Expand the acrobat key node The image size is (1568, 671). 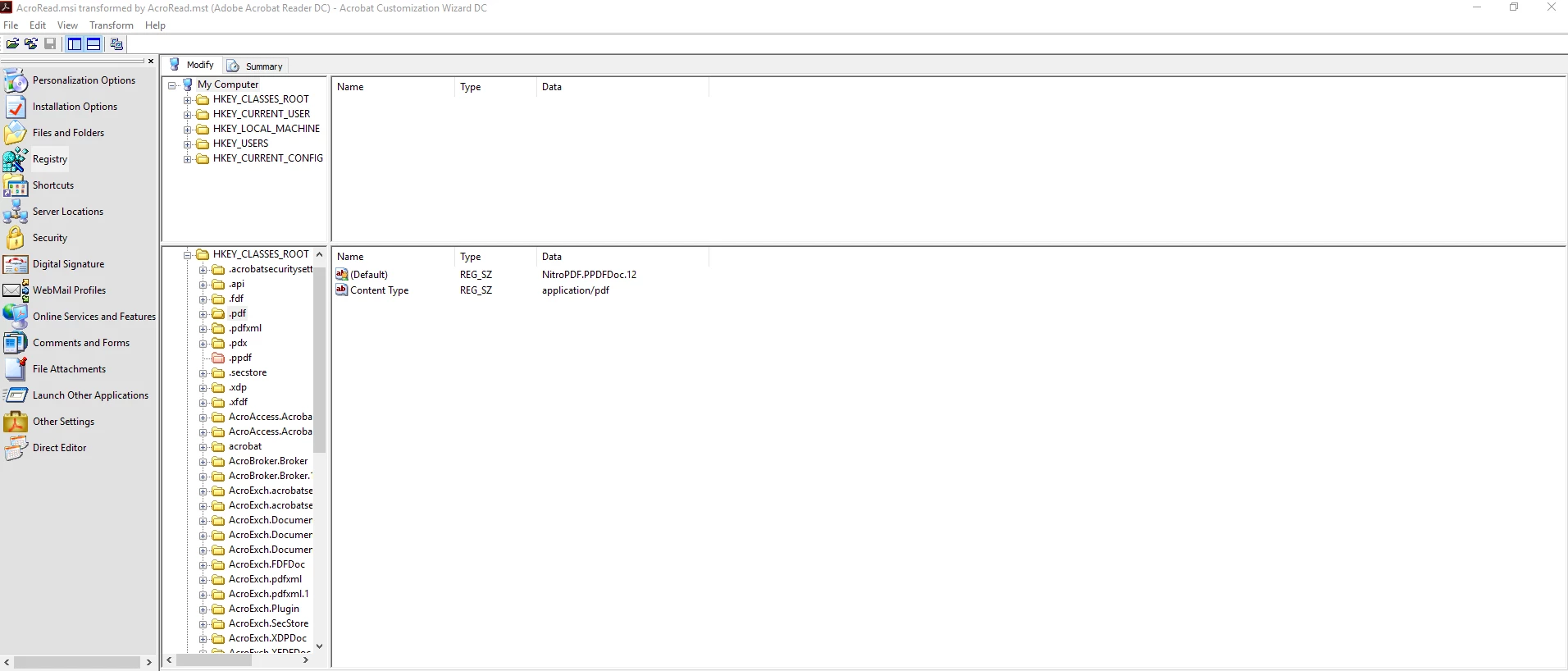tap(203, 447)
